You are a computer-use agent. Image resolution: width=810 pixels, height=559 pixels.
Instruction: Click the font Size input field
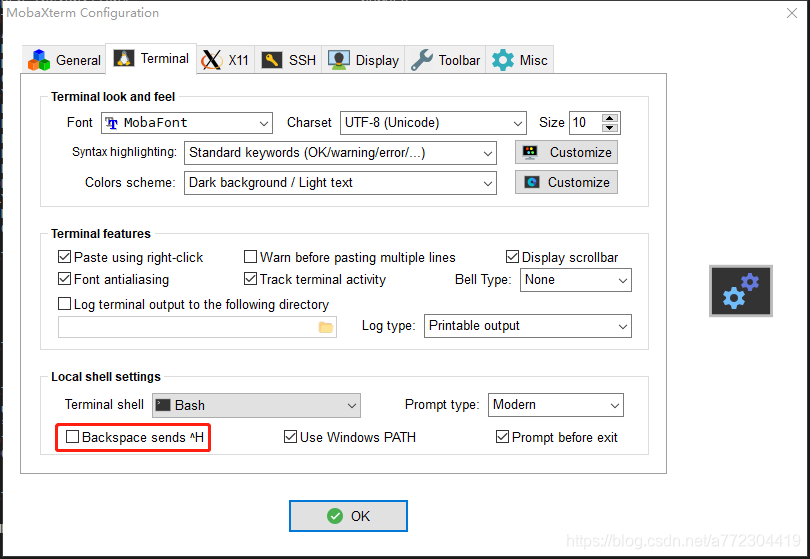(585, 123)
